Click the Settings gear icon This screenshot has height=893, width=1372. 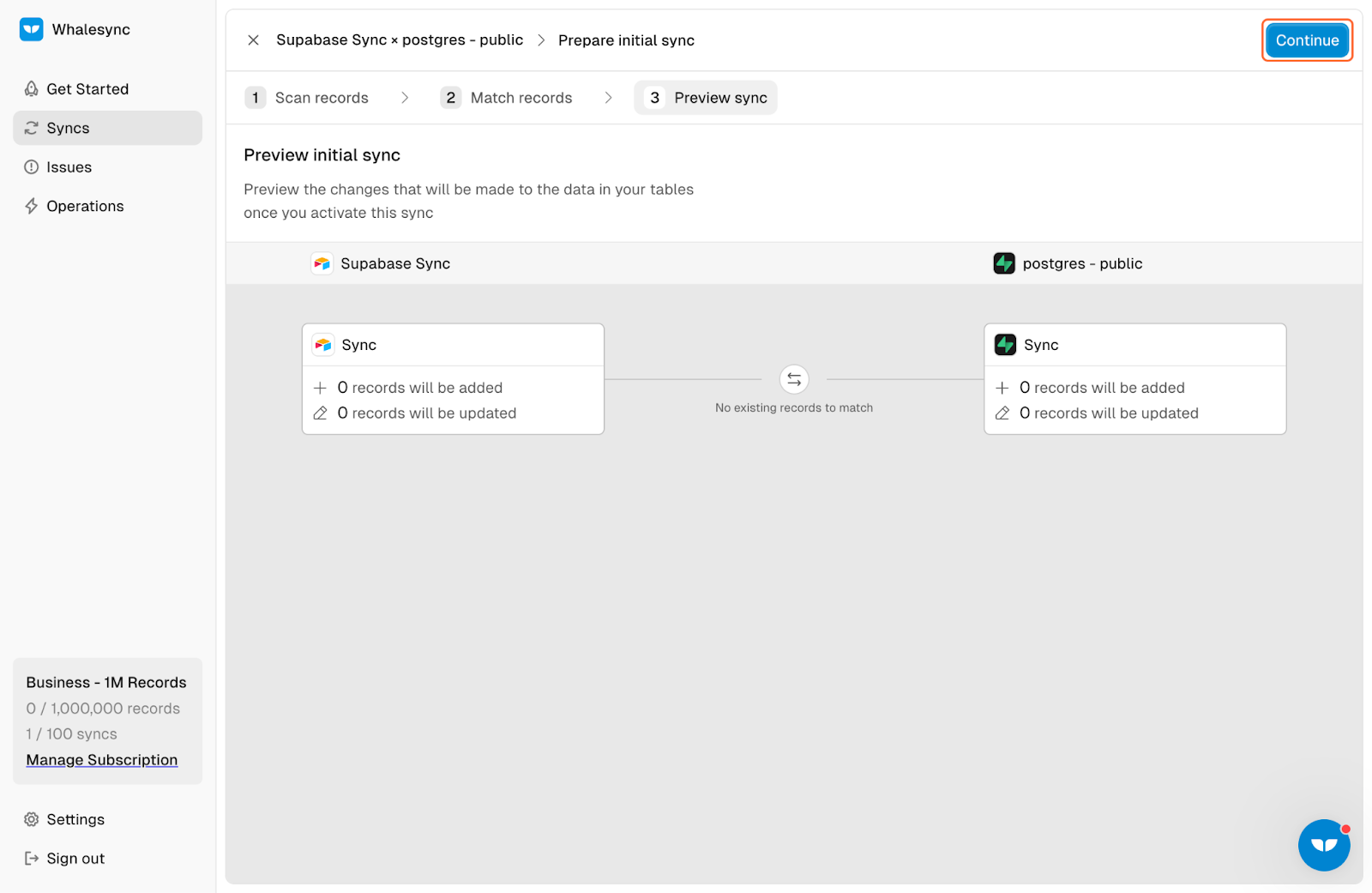pyautogui.click(x=32, y=819)
